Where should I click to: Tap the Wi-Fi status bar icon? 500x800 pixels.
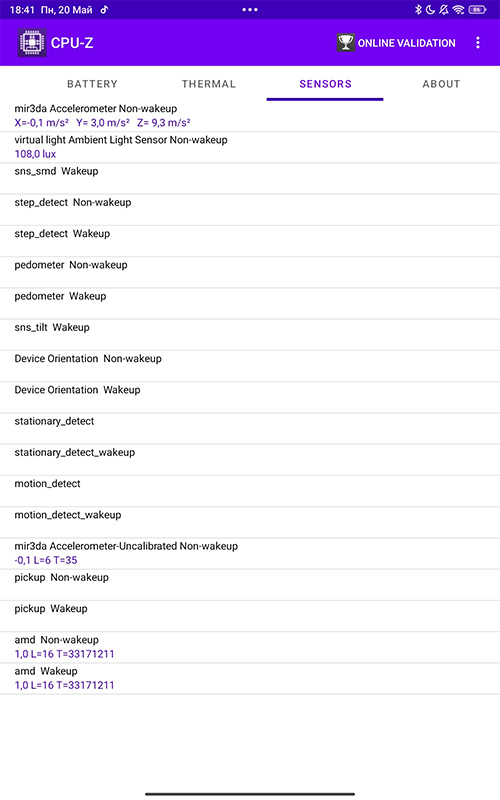(x=458, y=10)
